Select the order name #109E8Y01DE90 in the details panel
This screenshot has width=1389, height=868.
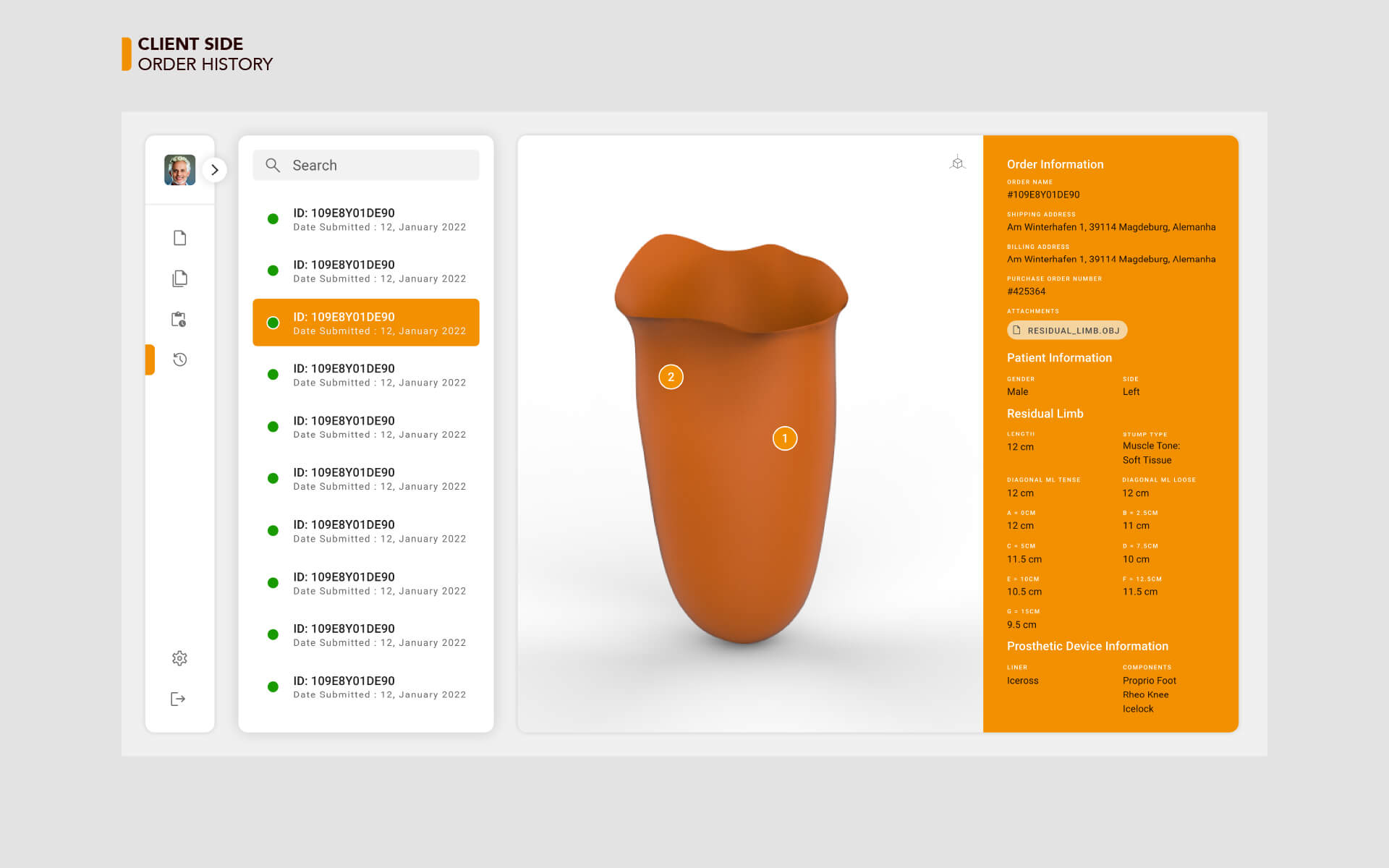coord(1043,195)
